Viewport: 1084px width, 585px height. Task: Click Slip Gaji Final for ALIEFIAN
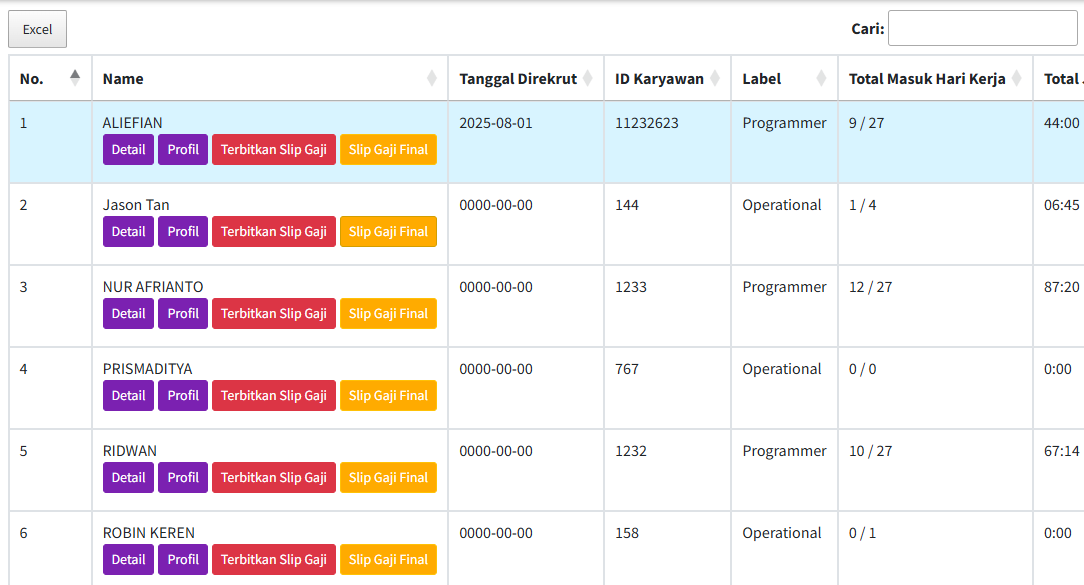[388, 150]
